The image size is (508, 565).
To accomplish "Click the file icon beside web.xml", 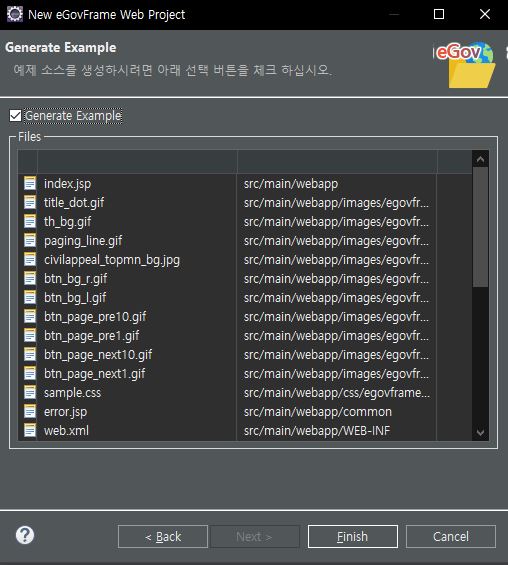I will point(30,431).
